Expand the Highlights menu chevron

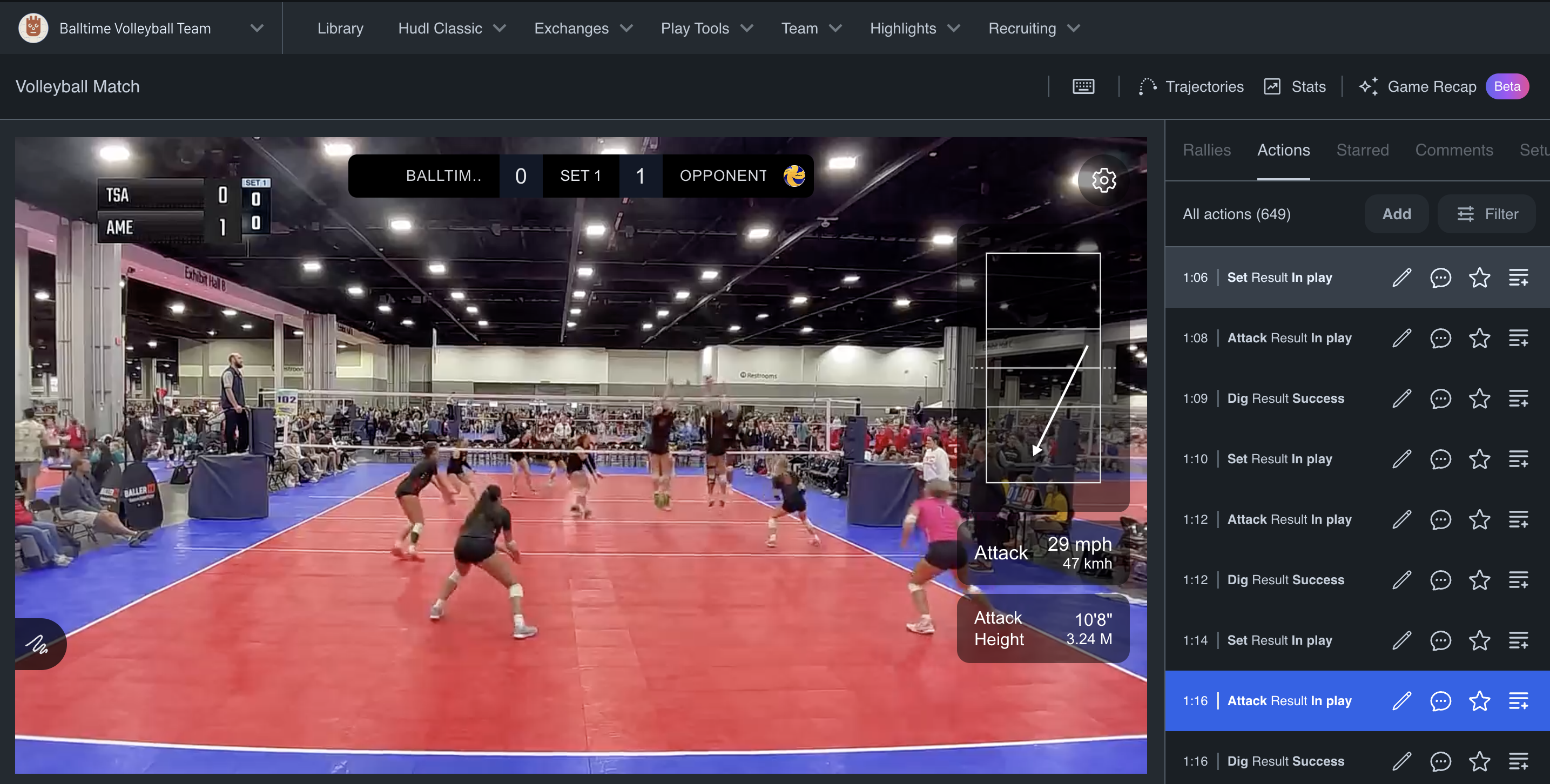[953, 28]
